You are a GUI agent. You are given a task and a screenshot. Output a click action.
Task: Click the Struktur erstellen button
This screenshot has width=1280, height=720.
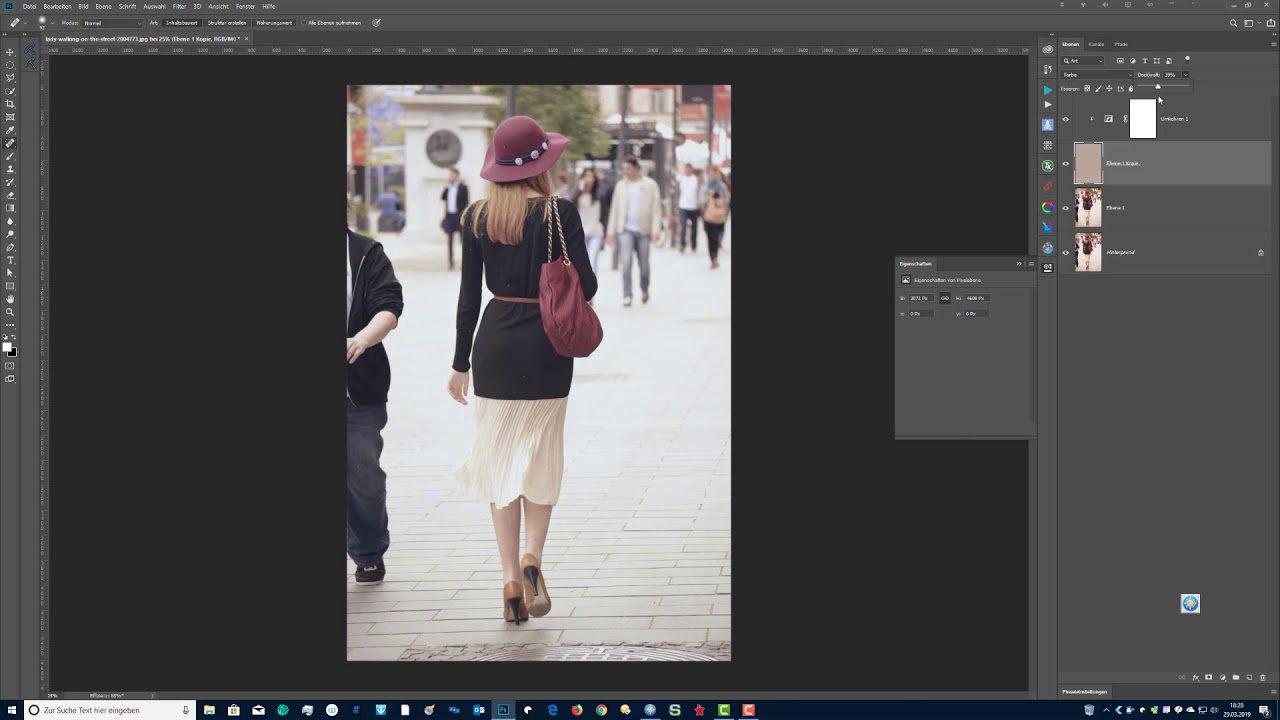[227, 23]
